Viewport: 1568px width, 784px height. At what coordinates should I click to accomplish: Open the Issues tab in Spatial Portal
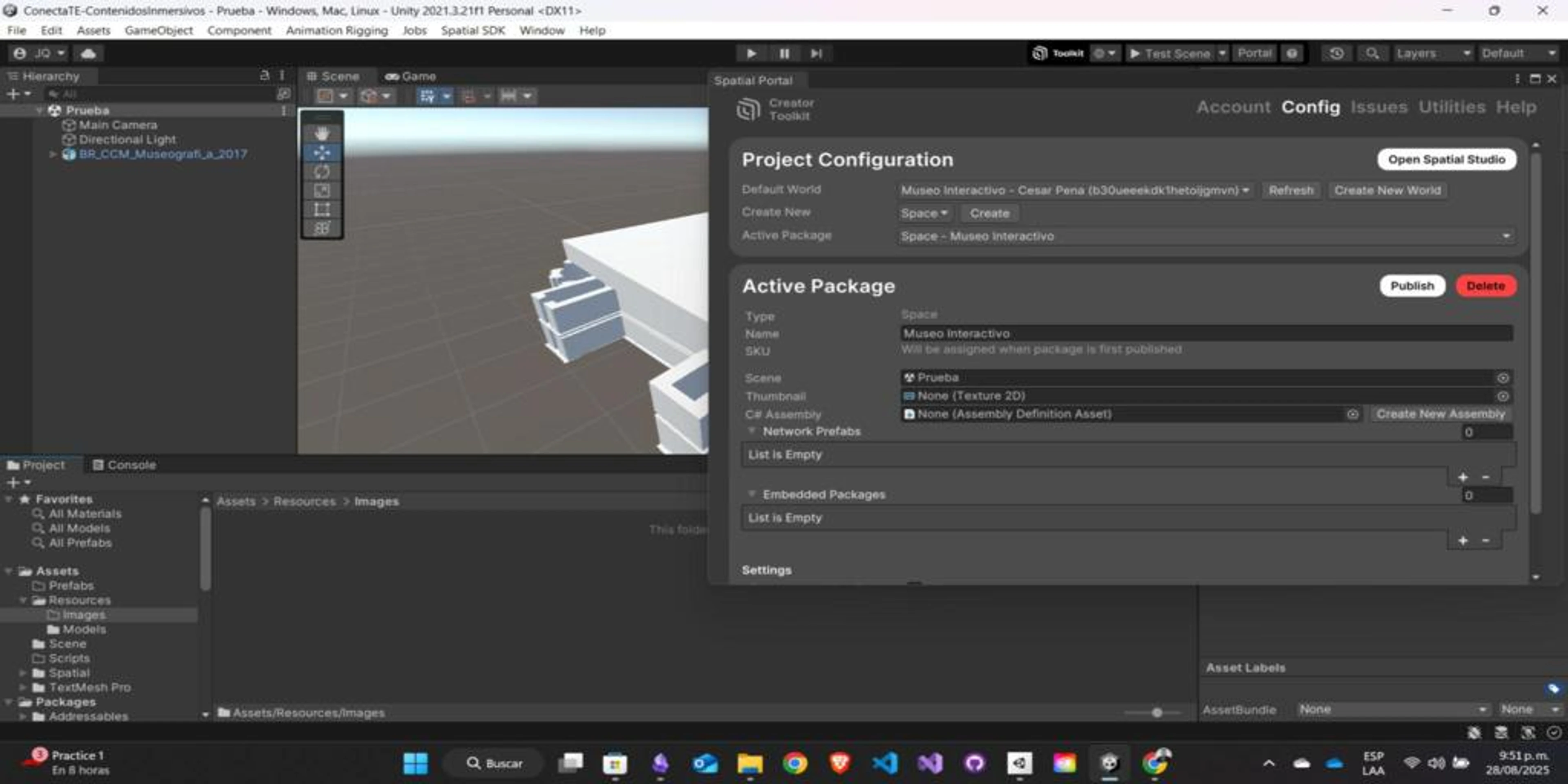1379,107
